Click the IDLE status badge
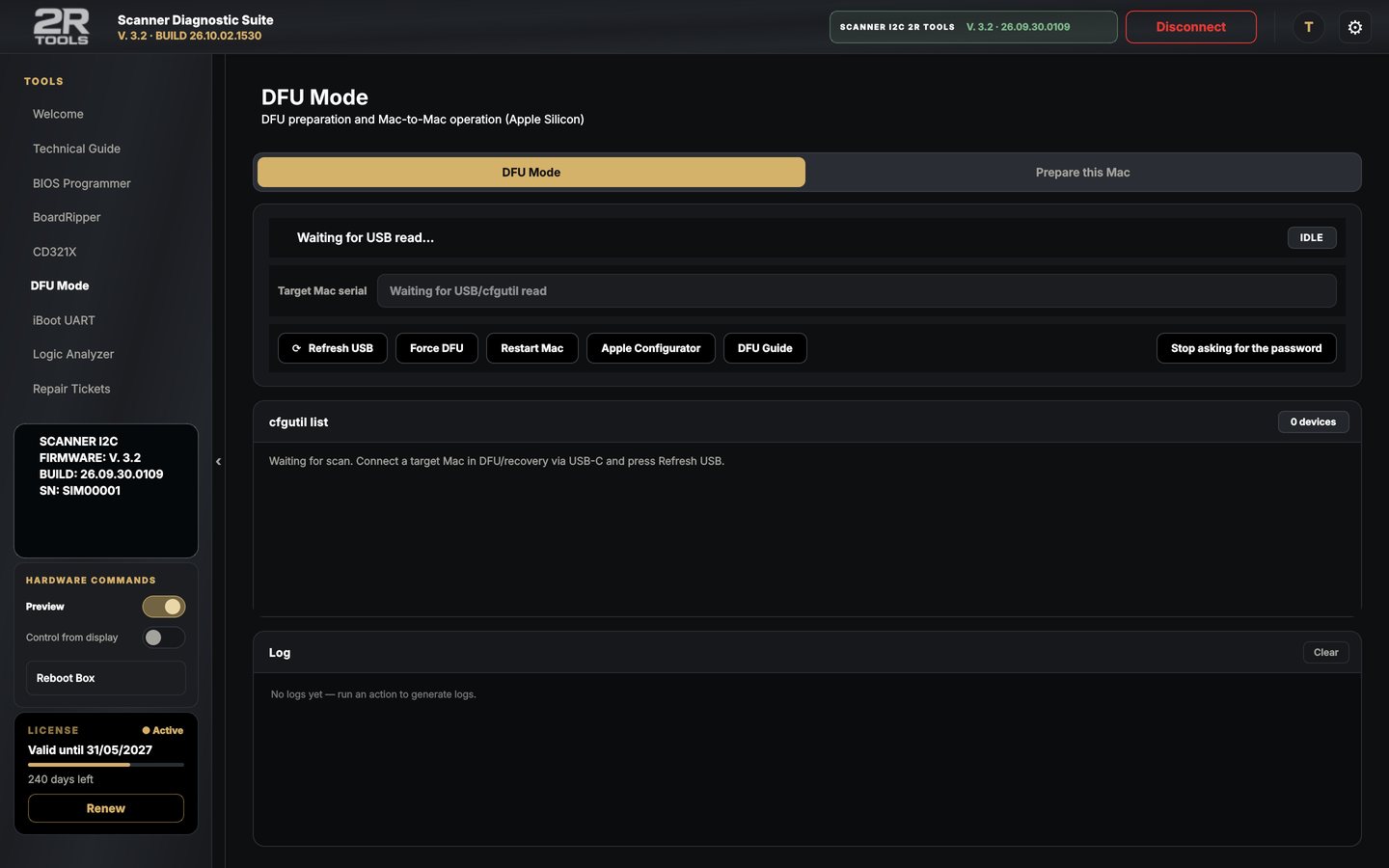This screenshot has width=1389, height=868. 1311,237
